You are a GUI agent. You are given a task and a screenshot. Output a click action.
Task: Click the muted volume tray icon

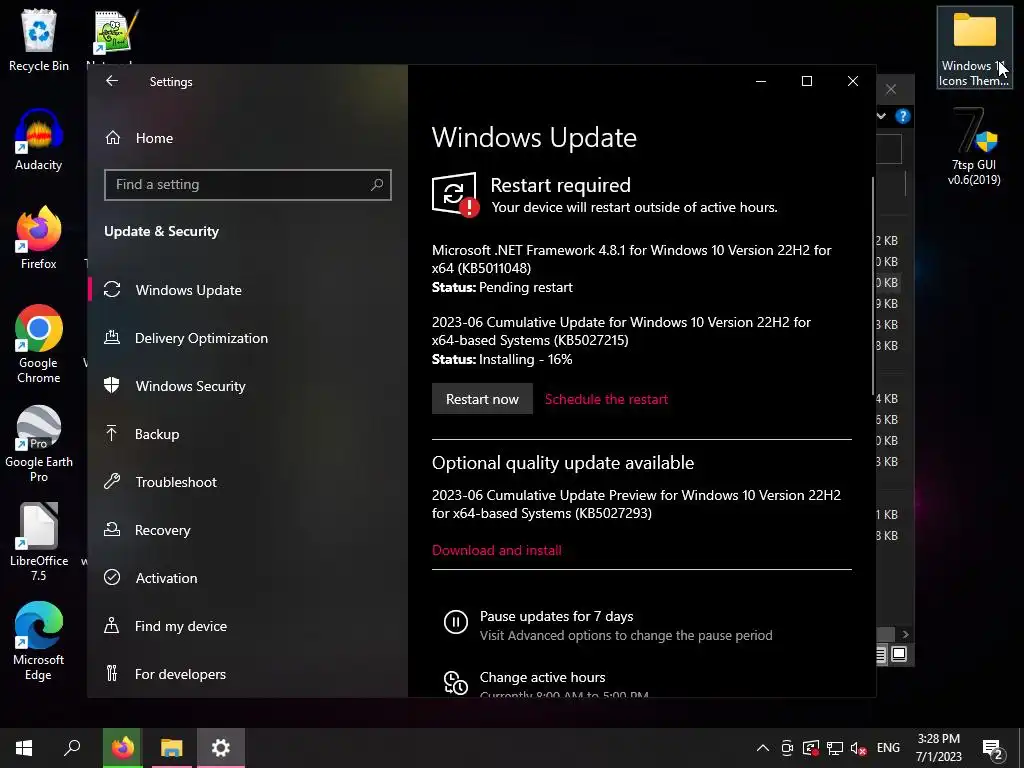[x=859, y=748]
